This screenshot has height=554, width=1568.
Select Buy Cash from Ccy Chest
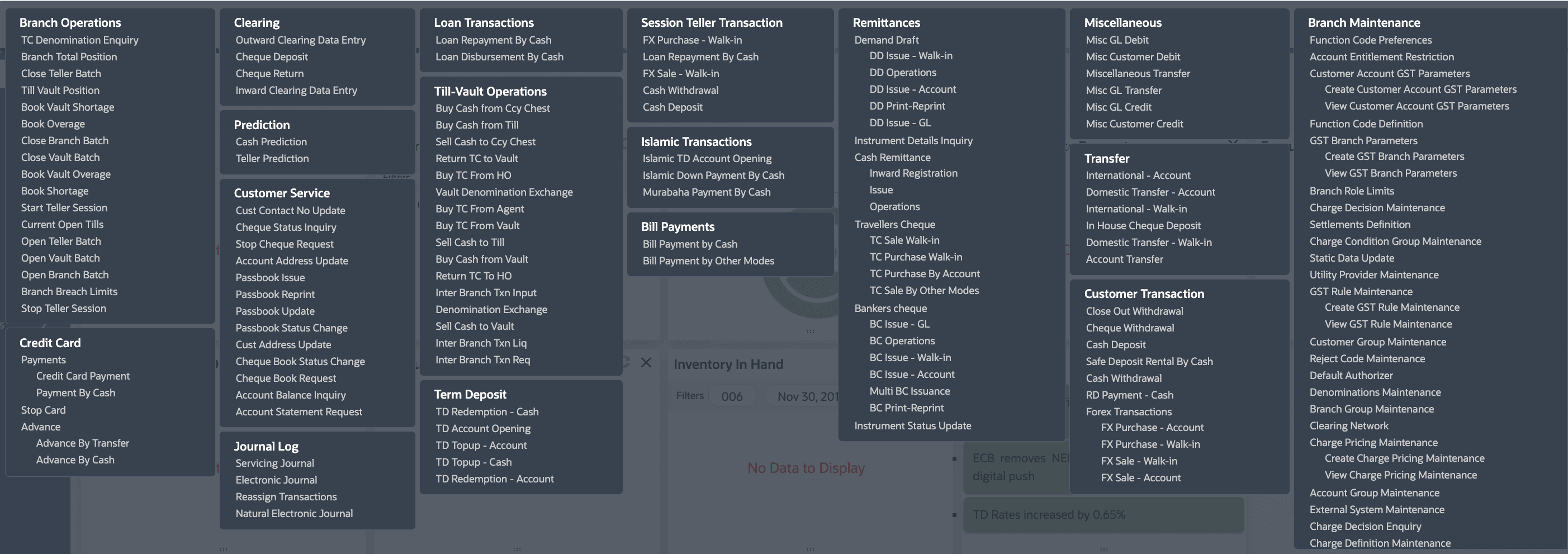(x=492, y=108)
